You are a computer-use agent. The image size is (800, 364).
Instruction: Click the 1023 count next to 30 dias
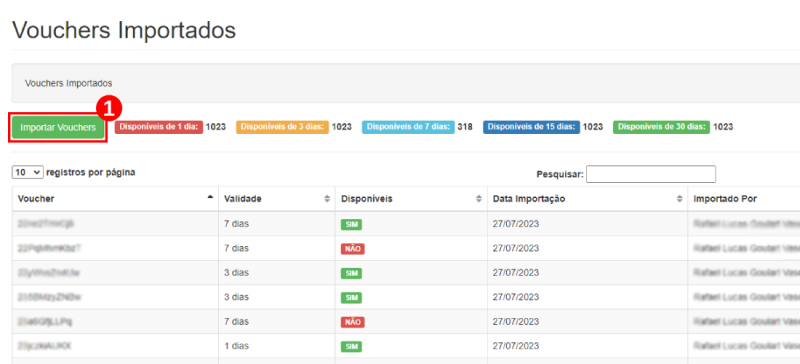tap(723, 127)
